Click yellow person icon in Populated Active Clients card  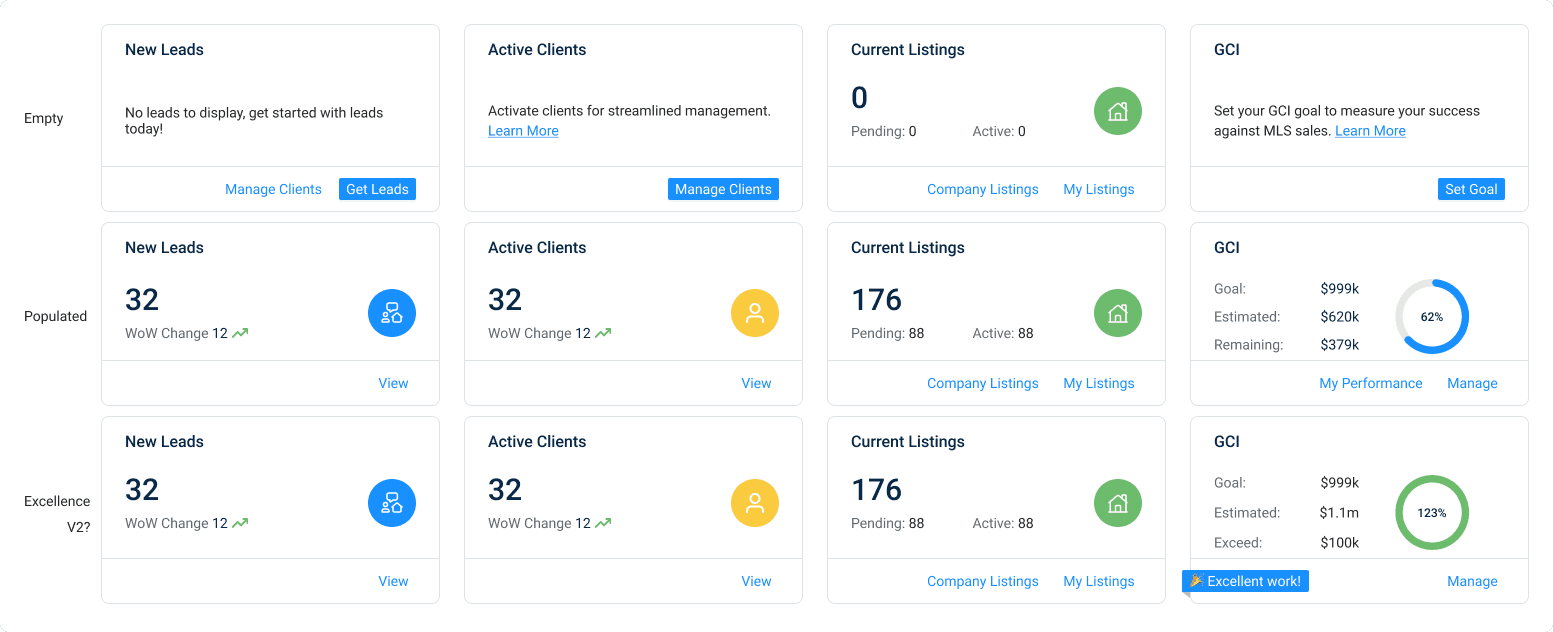(x=755, y=313)
